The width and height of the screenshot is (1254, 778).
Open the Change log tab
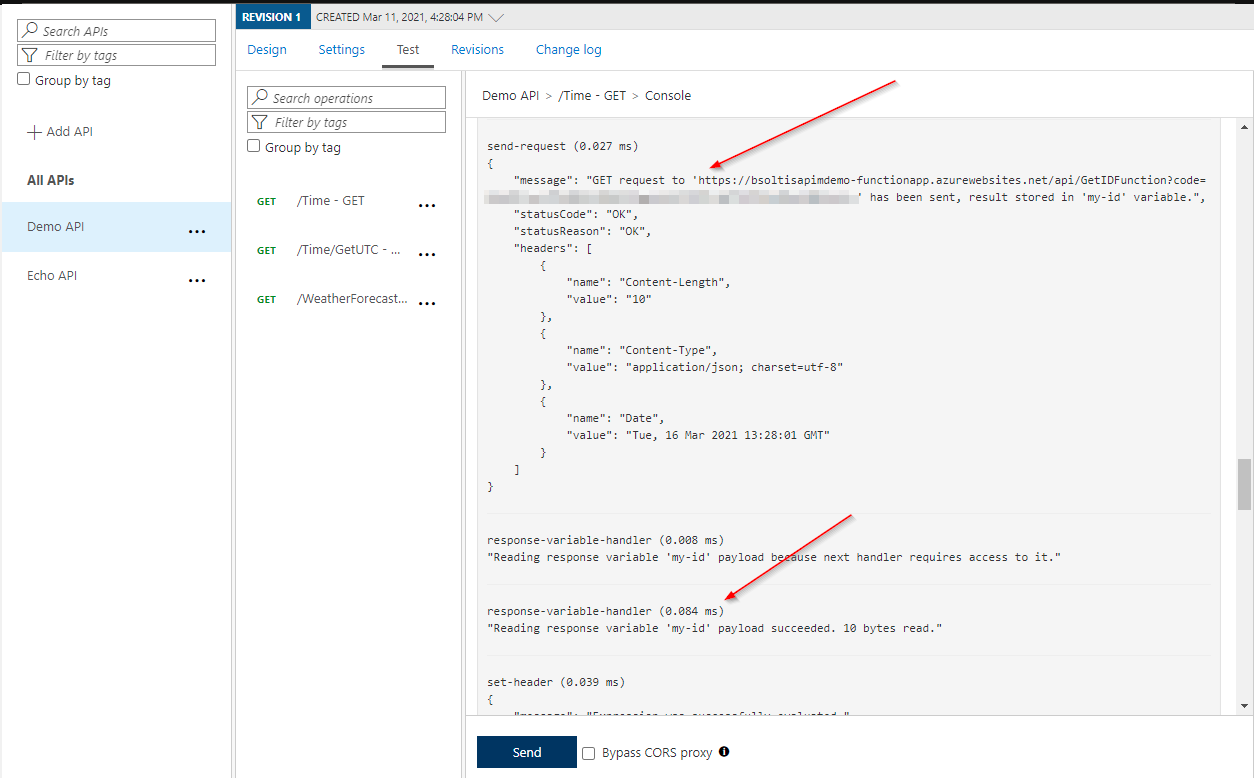[x=568, y=50]
